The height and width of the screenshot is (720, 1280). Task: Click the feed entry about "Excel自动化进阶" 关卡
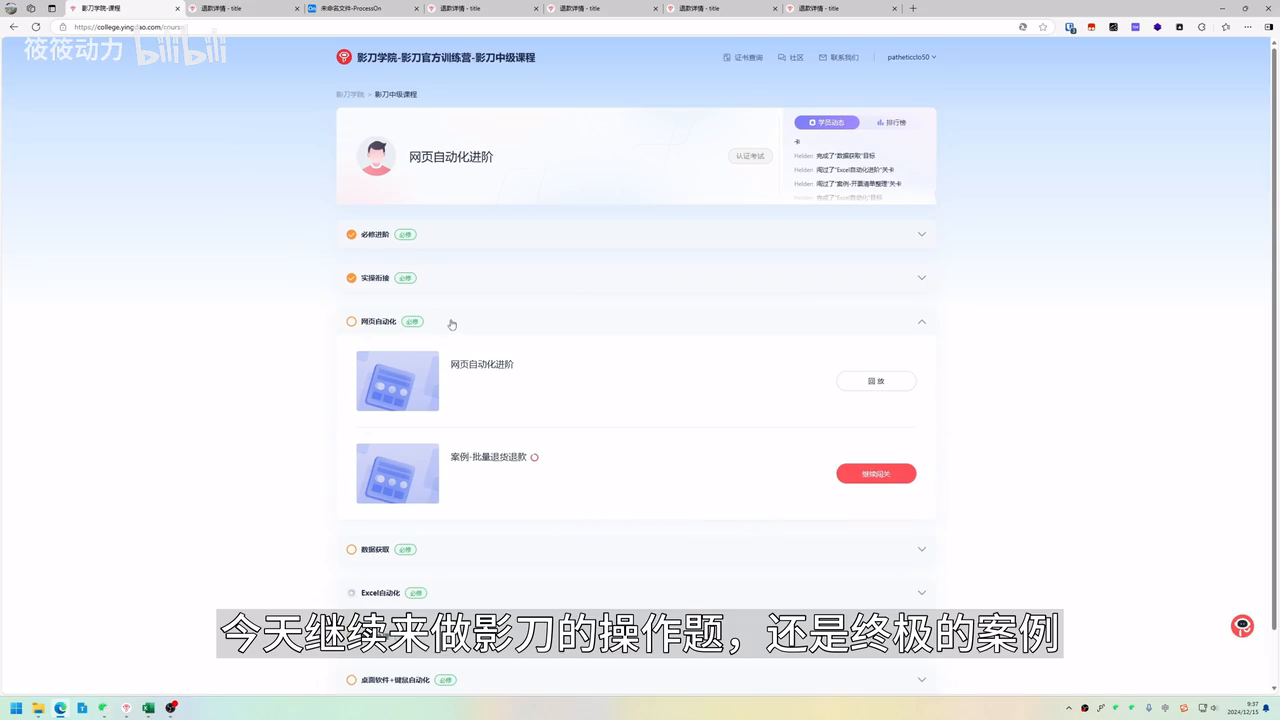pos(844,170)
